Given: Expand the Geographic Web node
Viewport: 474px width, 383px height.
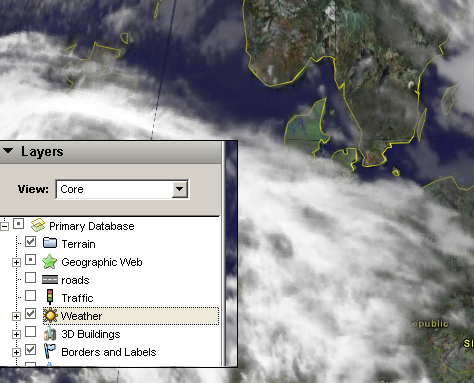Looking at the screenshot, I should point(16,263).
